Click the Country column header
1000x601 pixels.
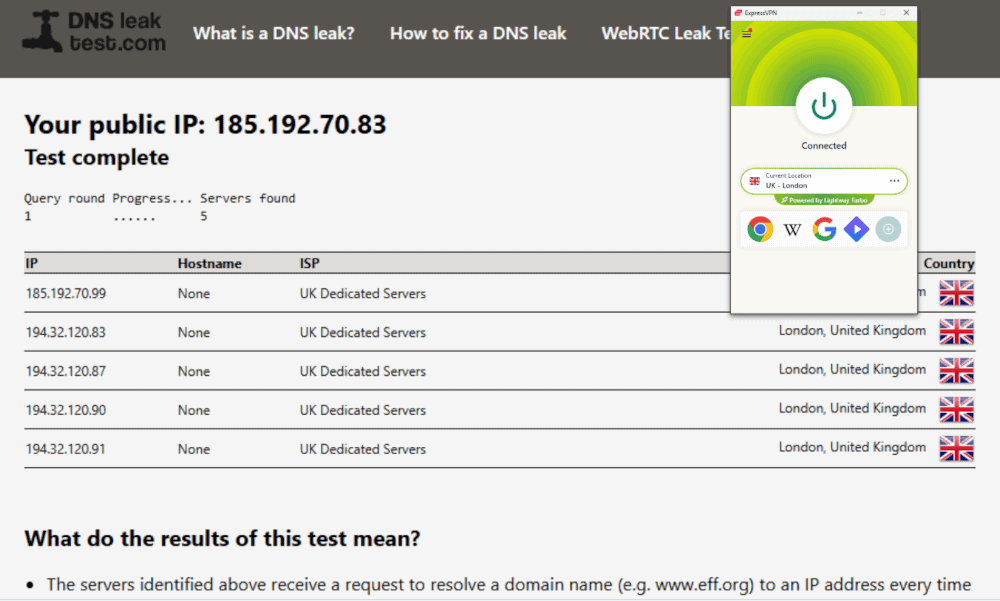point(949,263)
